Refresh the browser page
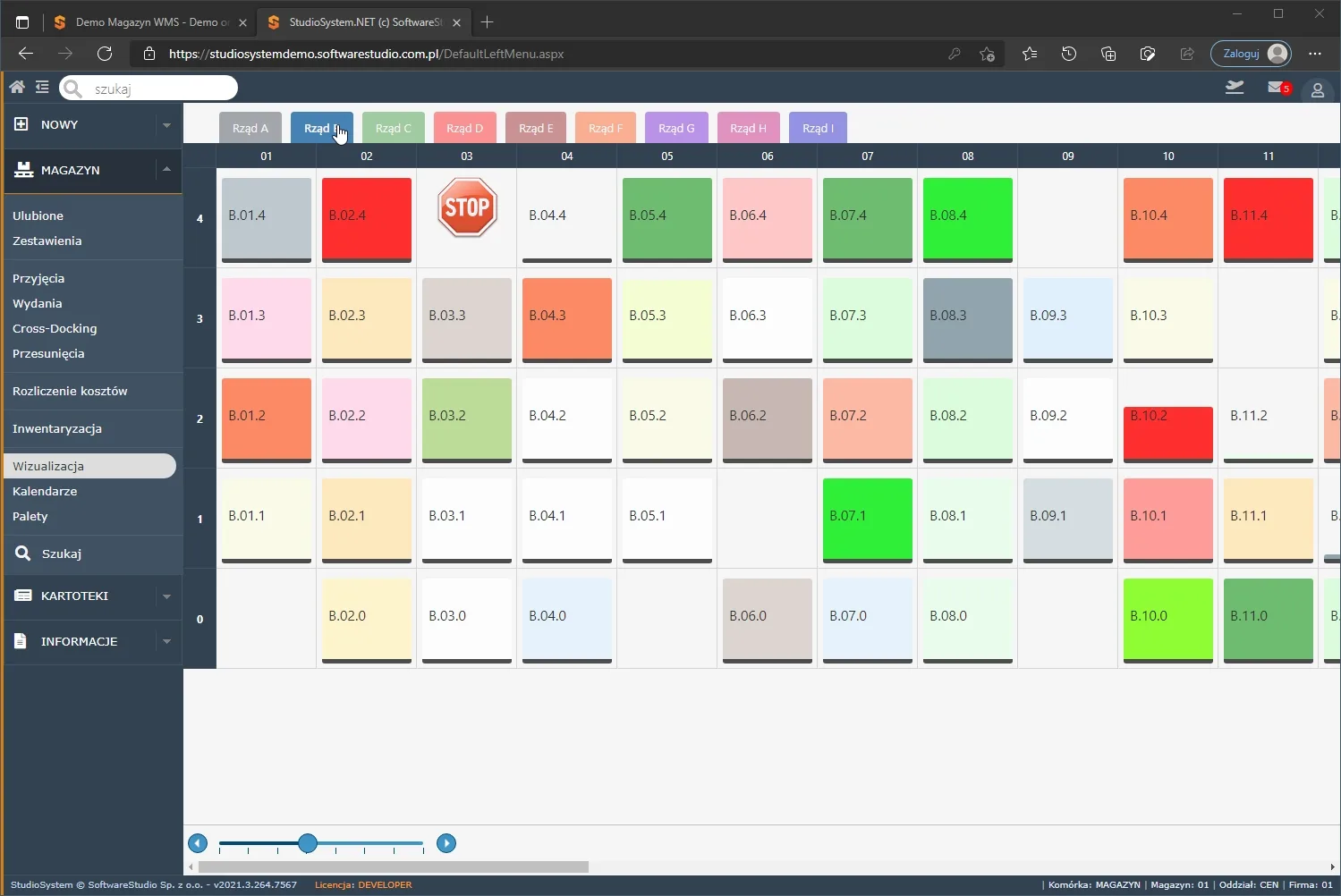Screen dimensions: 1341x896 point(105,54)
